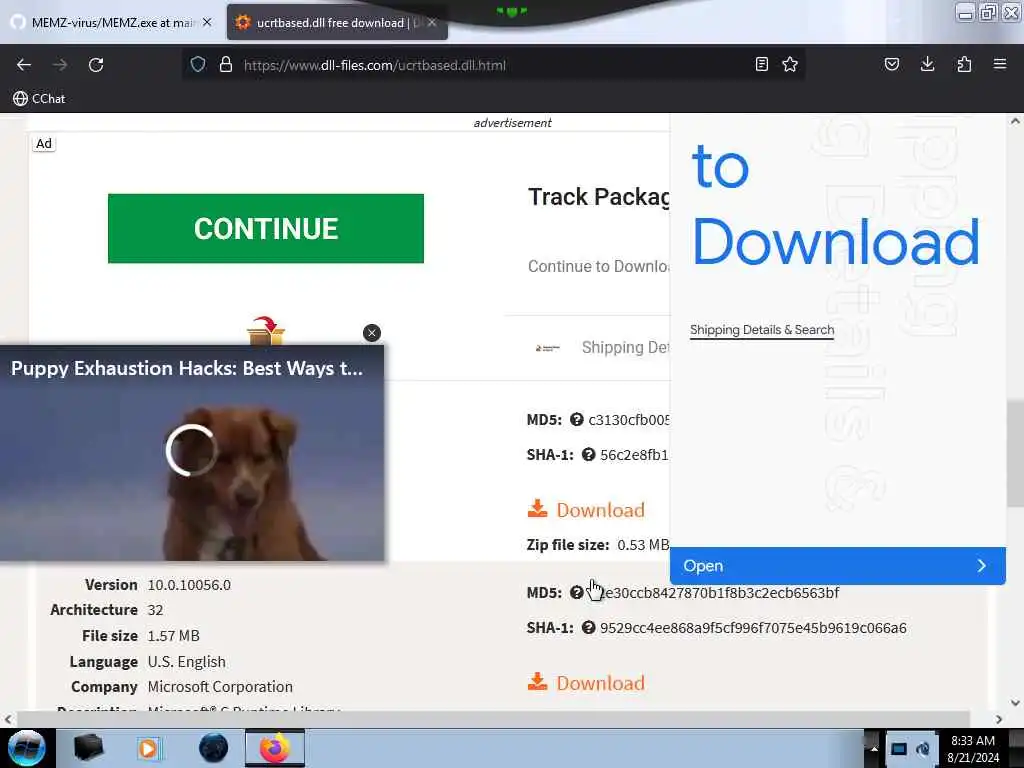
Task: Click the help icon beside lower SHA-1
Action: [x=588, y=628]
